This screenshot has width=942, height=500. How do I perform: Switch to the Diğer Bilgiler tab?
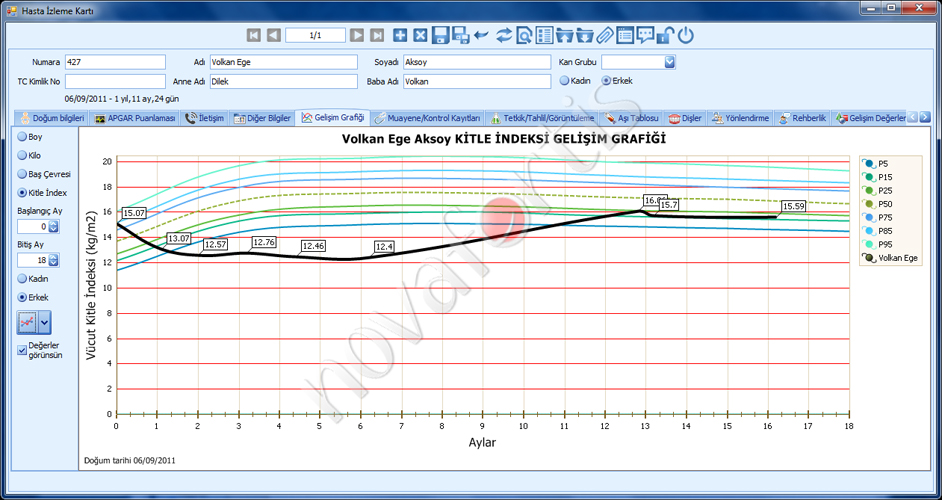[262, 118]
